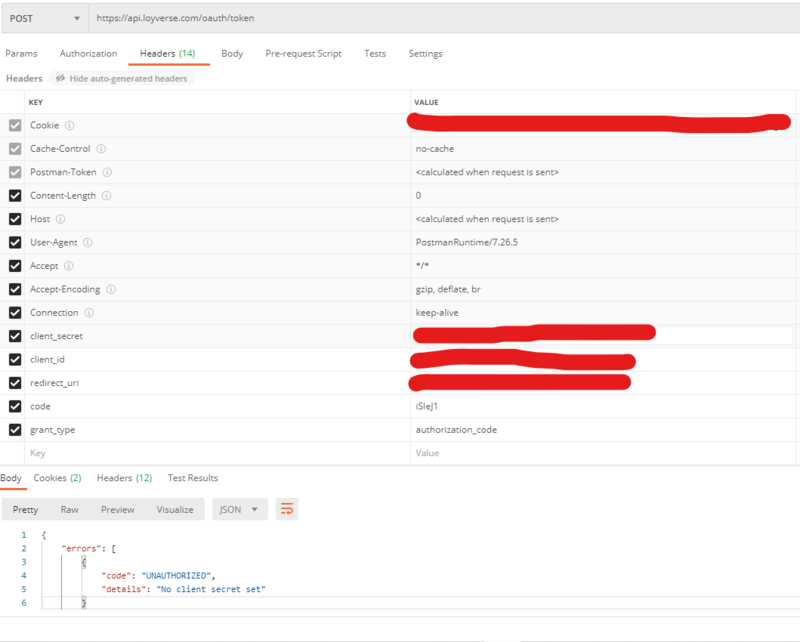Click the request URL input field

click(440, 18)
